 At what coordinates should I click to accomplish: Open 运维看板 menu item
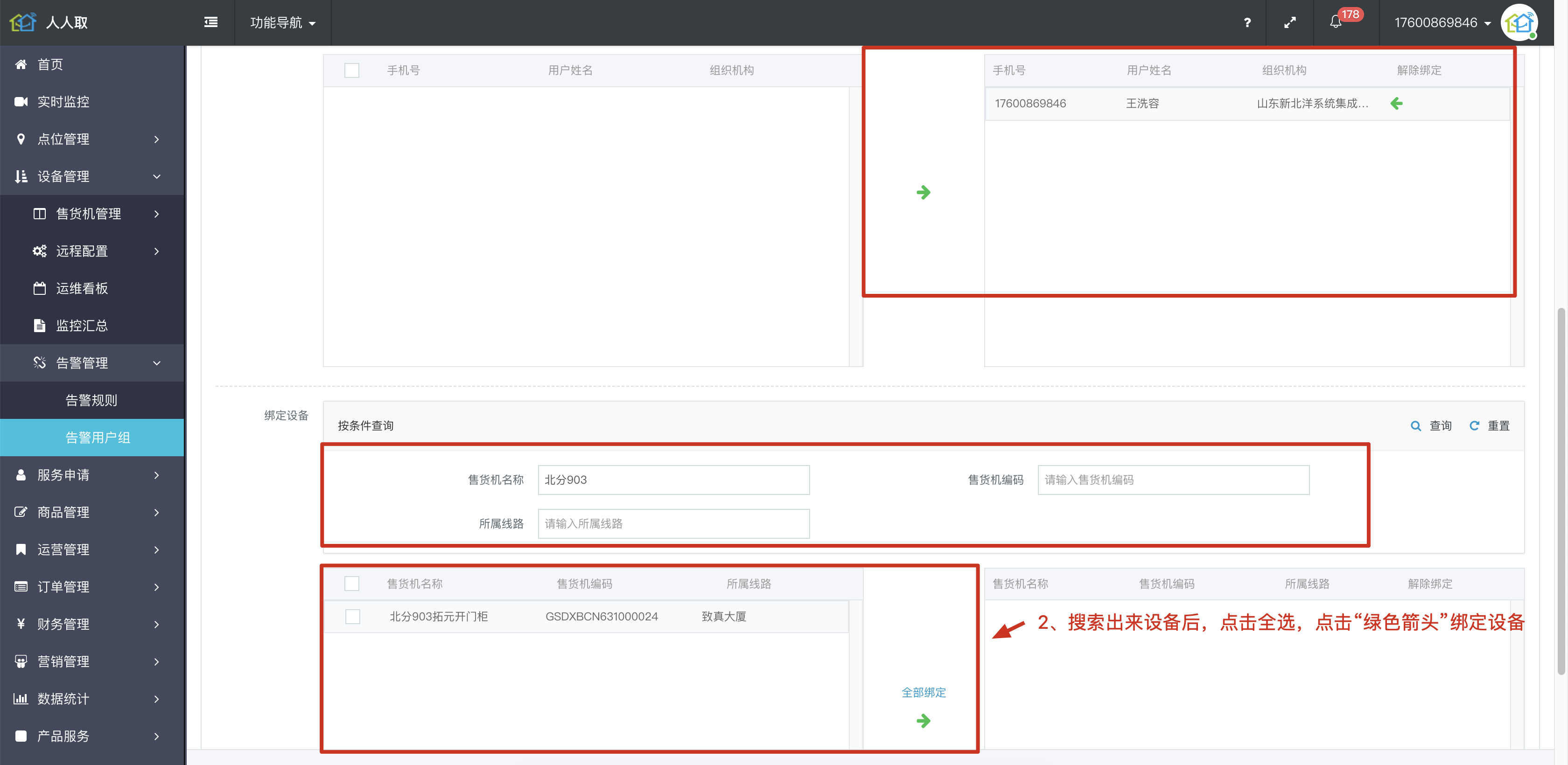coord(91,288)
